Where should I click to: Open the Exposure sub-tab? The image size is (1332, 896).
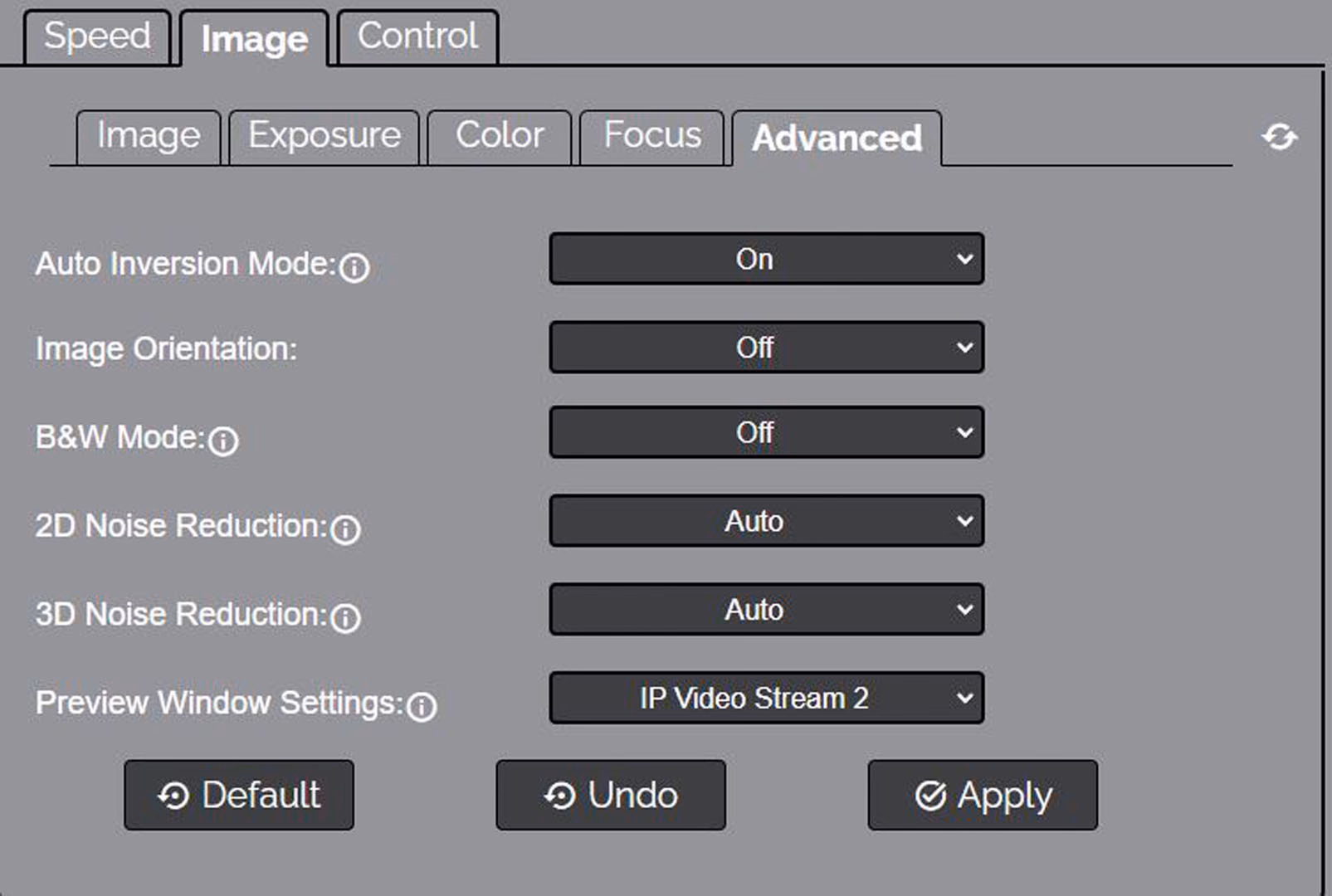point(324,137)
